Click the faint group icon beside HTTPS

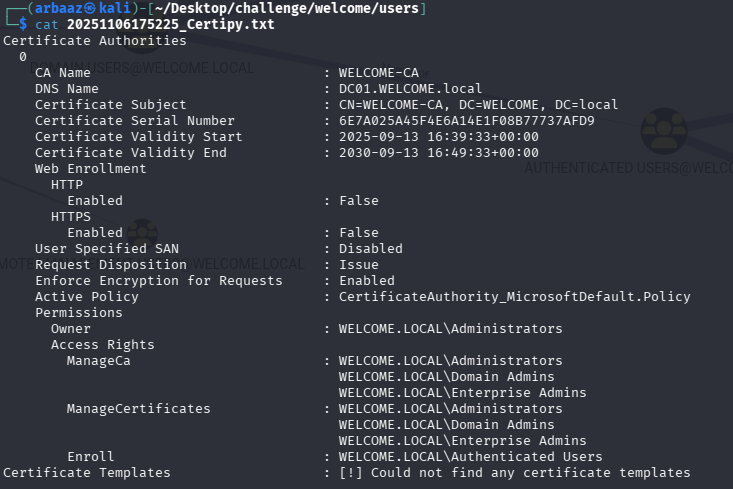pyautogui.click(x=141, y=235)
